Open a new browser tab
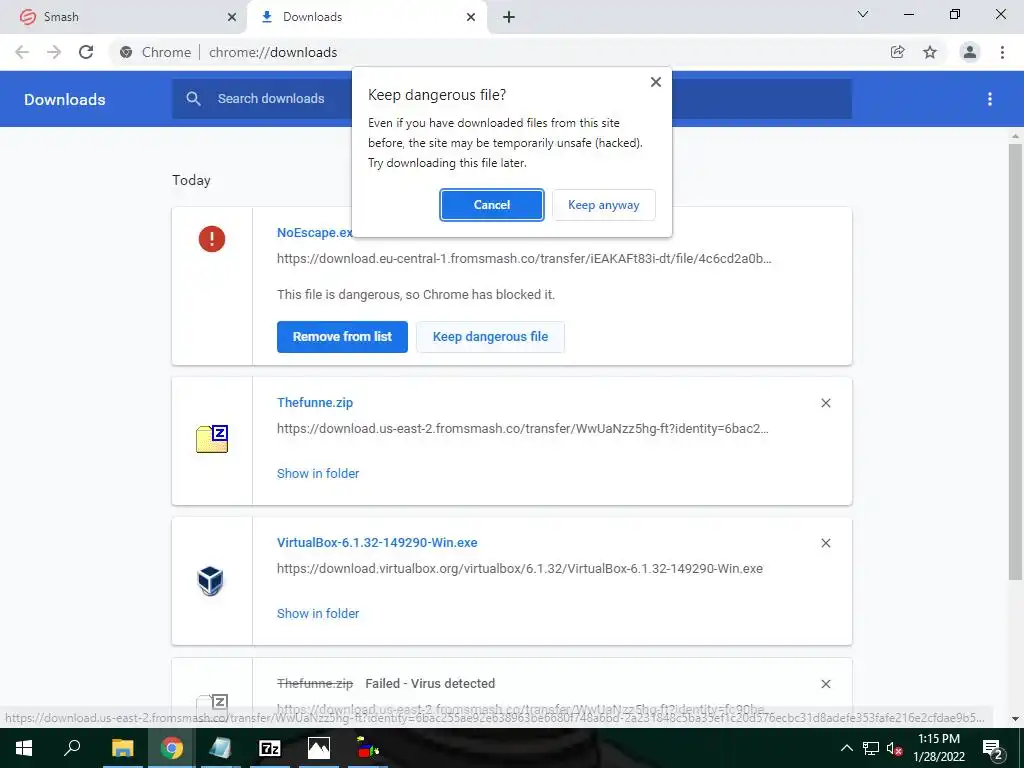The width and height of the screenshot is (1024, 768). click(x=509, y=17)
